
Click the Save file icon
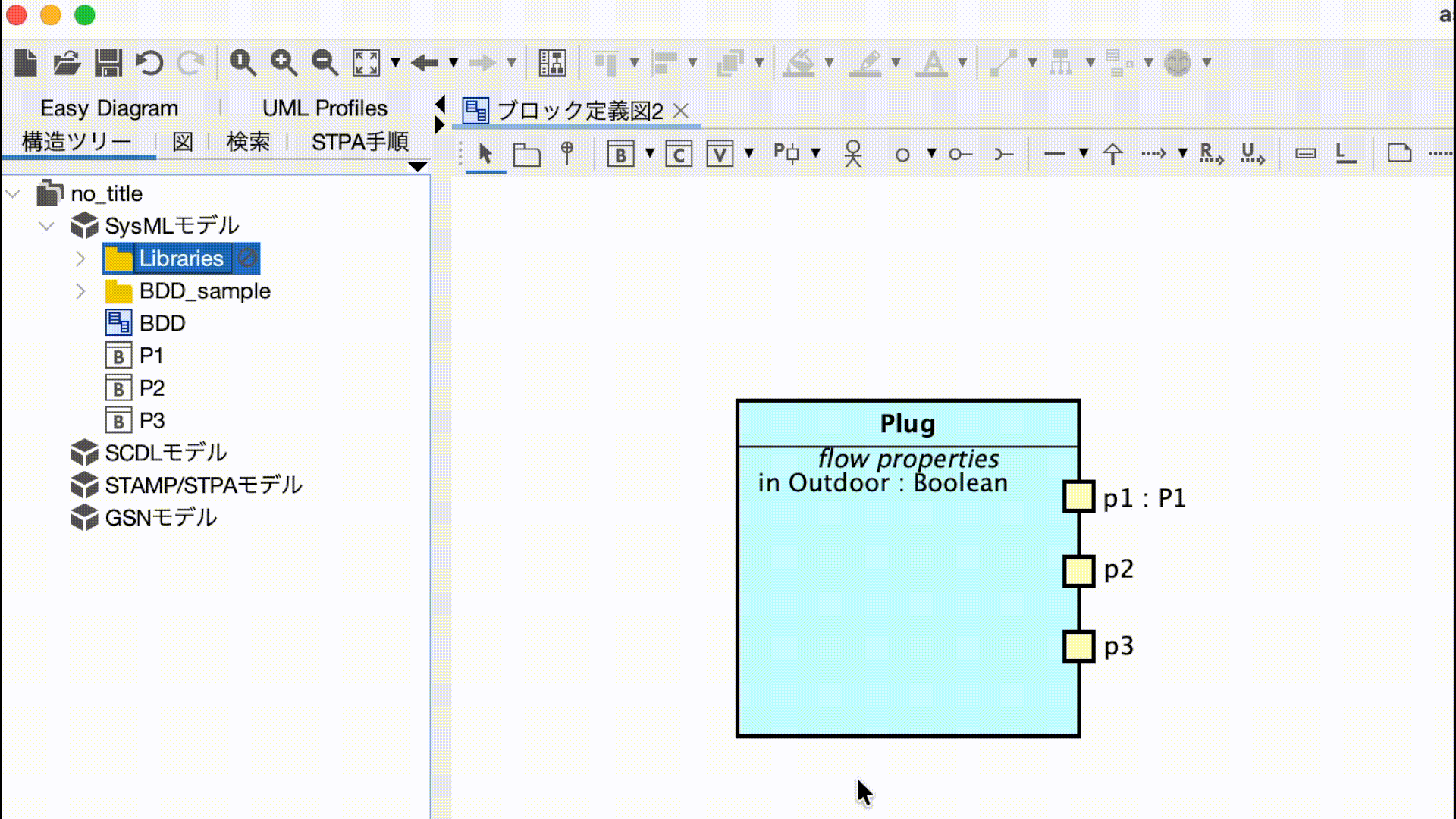(108, 63)
